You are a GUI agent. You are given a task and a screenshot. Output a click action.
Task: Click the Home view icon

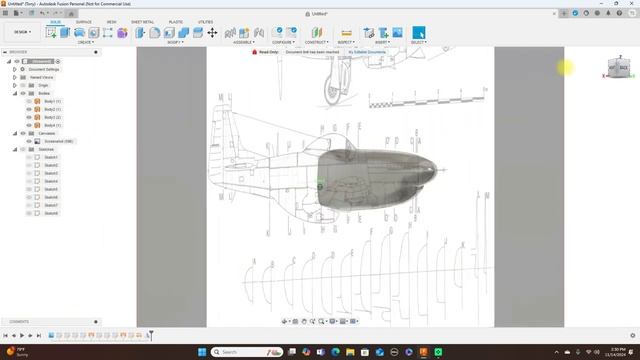pyautogui.click(x=71, y=13)
